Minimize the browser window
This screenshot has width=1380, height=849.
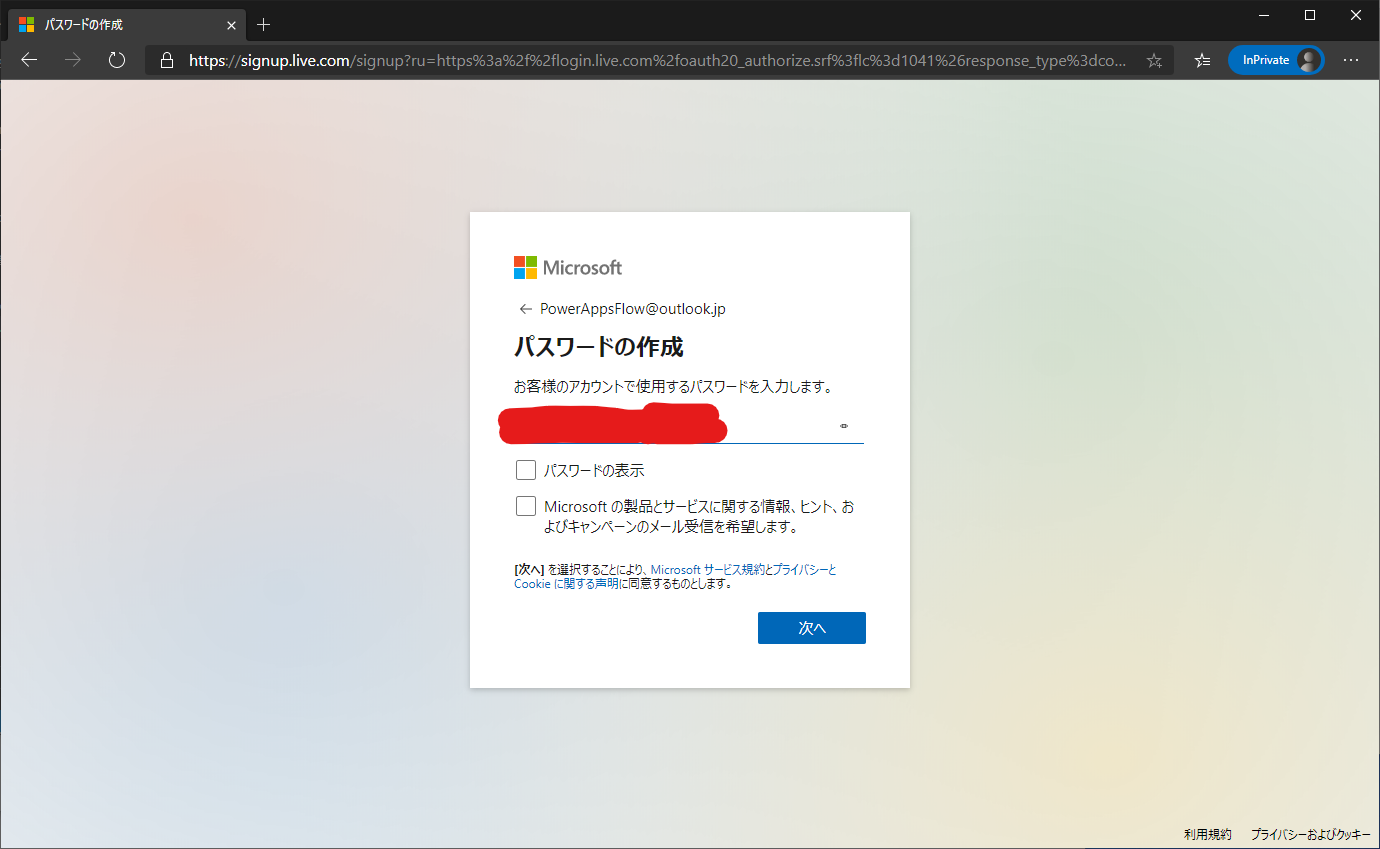(1265, 15)
